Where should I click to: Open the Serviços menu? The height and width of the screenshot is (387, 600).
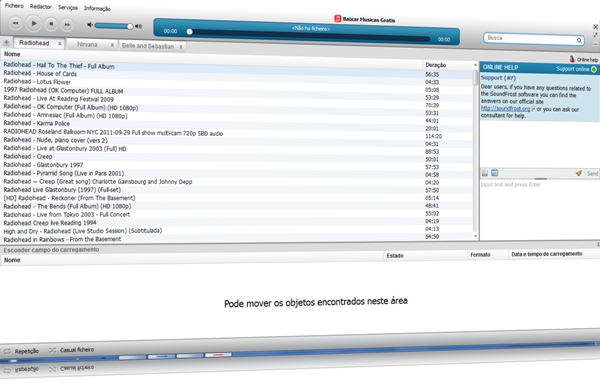click(x=68, y=8)
